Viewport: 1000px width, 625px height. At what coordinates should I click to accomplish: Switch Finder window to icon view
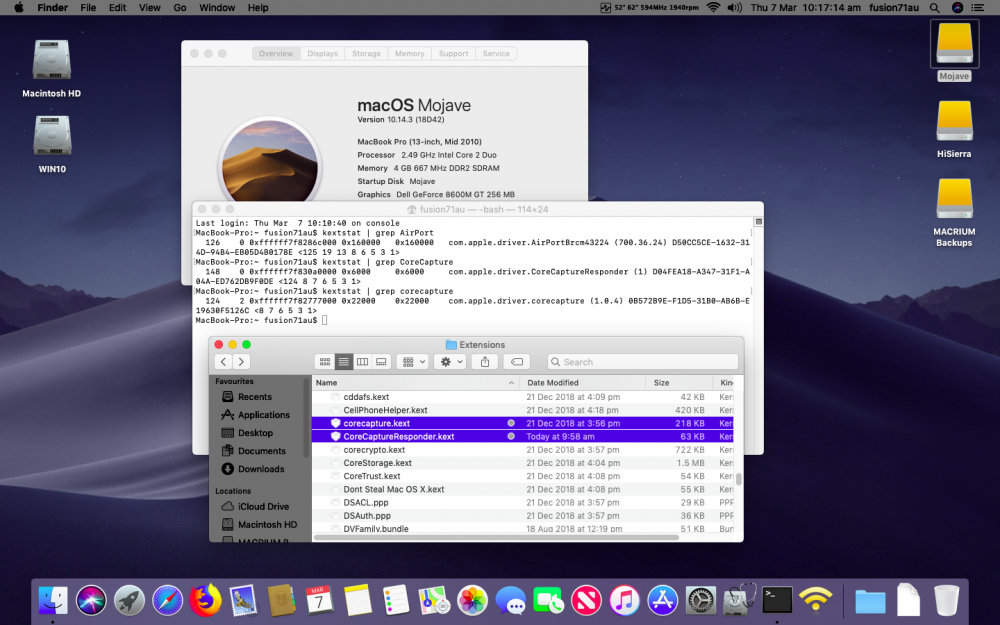[x=325, y=362]
